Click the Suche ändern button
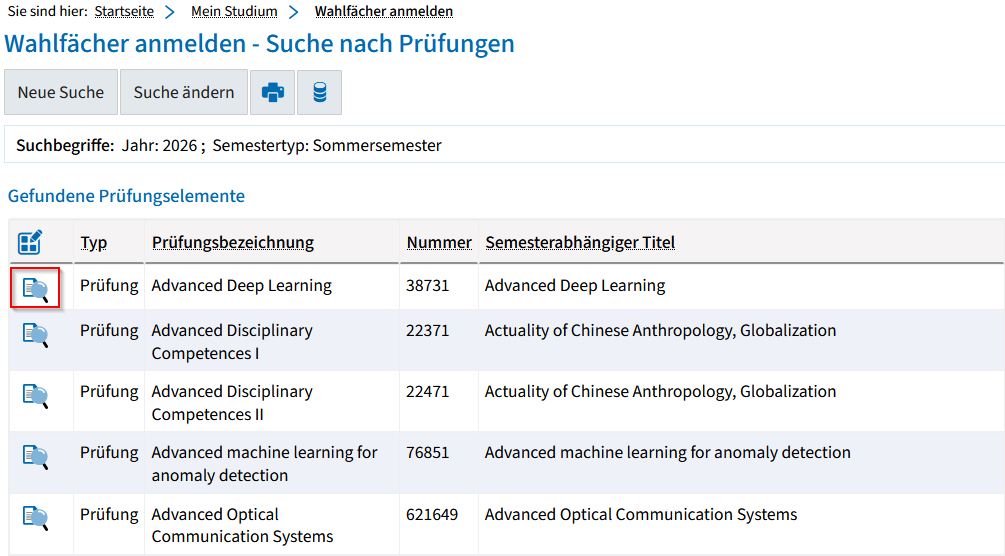Screen dimensions: 1005x556 click(x=184, y=92)
